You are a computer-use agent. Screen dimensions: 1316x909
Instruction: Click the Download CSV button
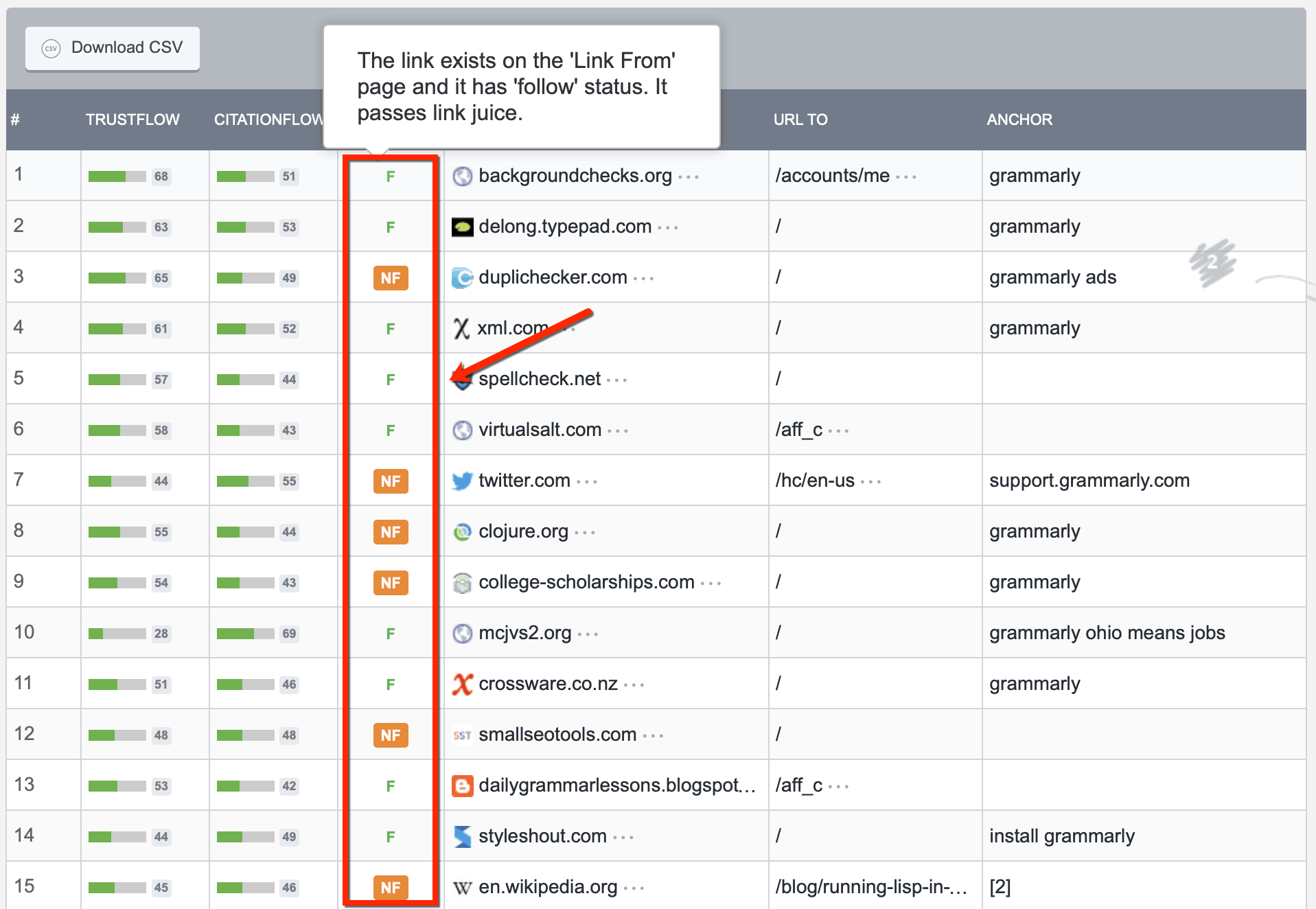[113, 48]
